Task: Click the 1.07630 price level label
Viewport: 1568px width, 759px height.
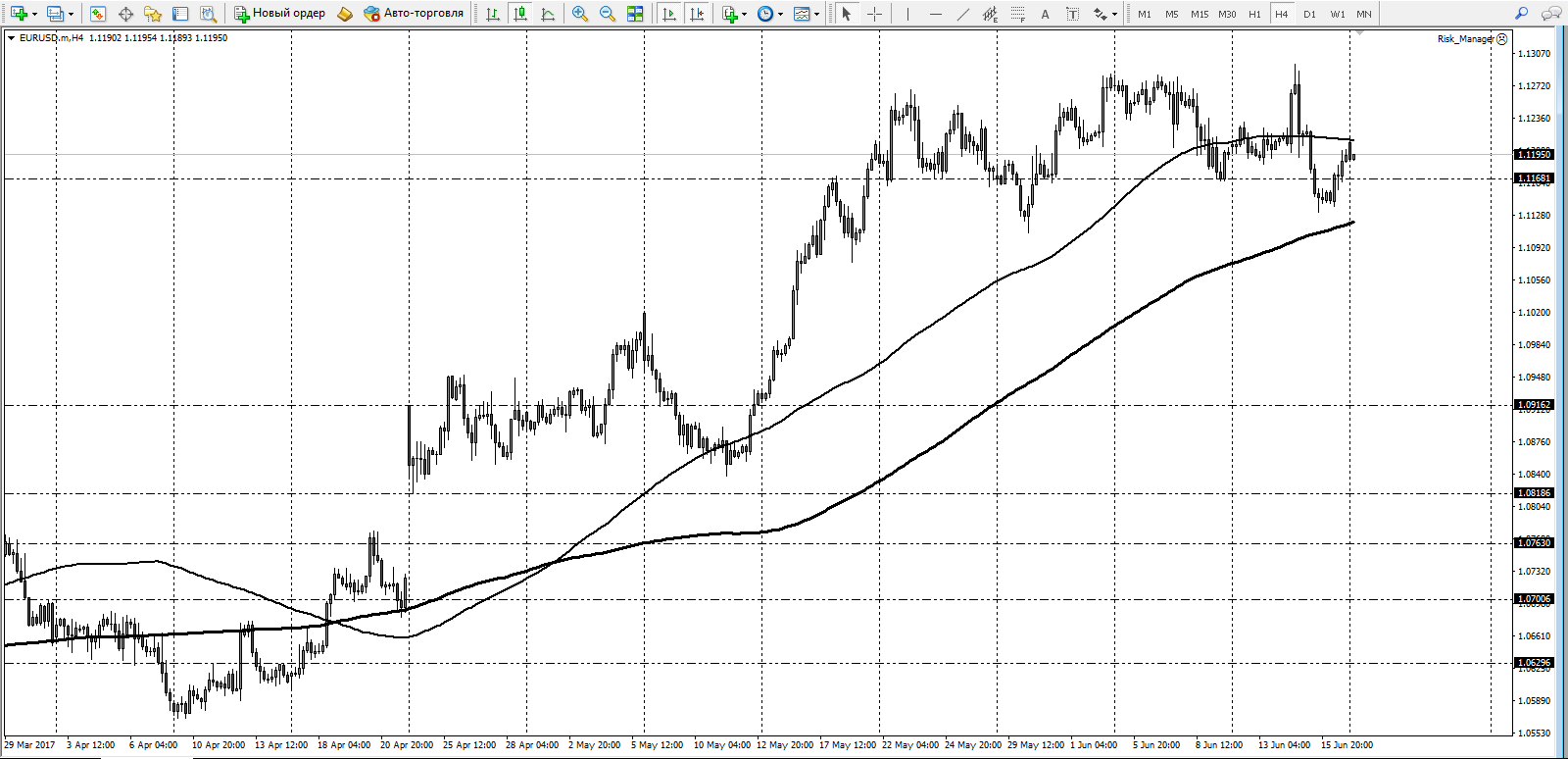Action: (x=1535, y=543)
